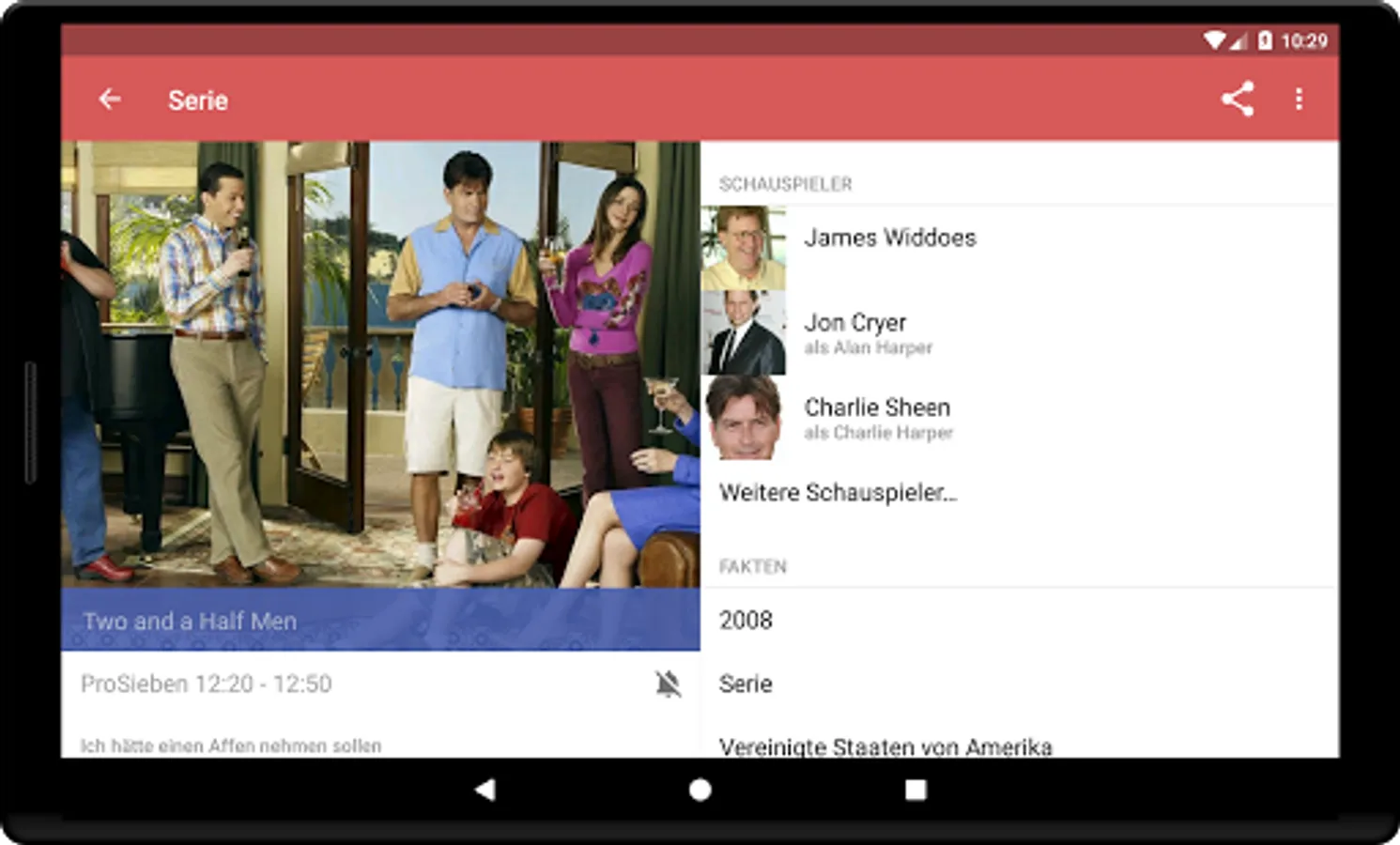
Task: Tap the battery status bar icon
Action: [x=1265, y=39]
